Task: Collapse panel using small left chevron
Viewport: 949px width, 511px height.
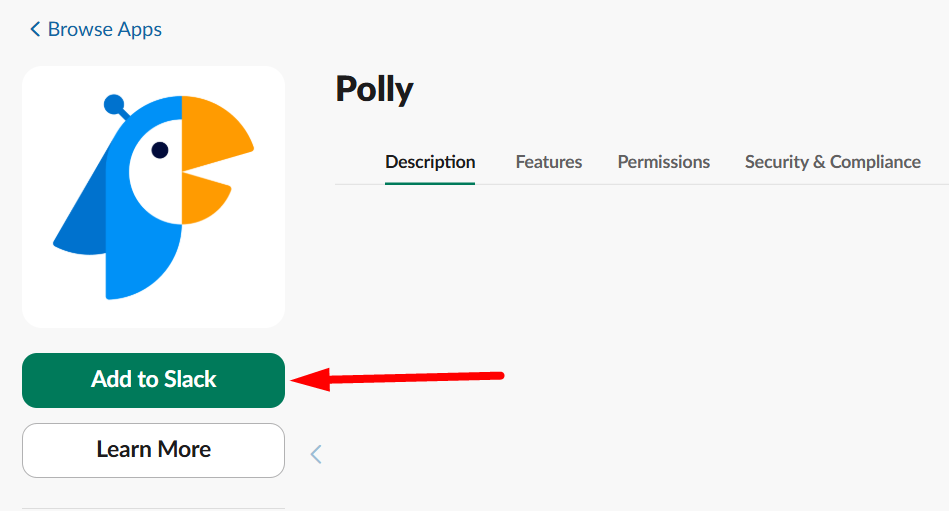Action: click(x=316, y=454)
